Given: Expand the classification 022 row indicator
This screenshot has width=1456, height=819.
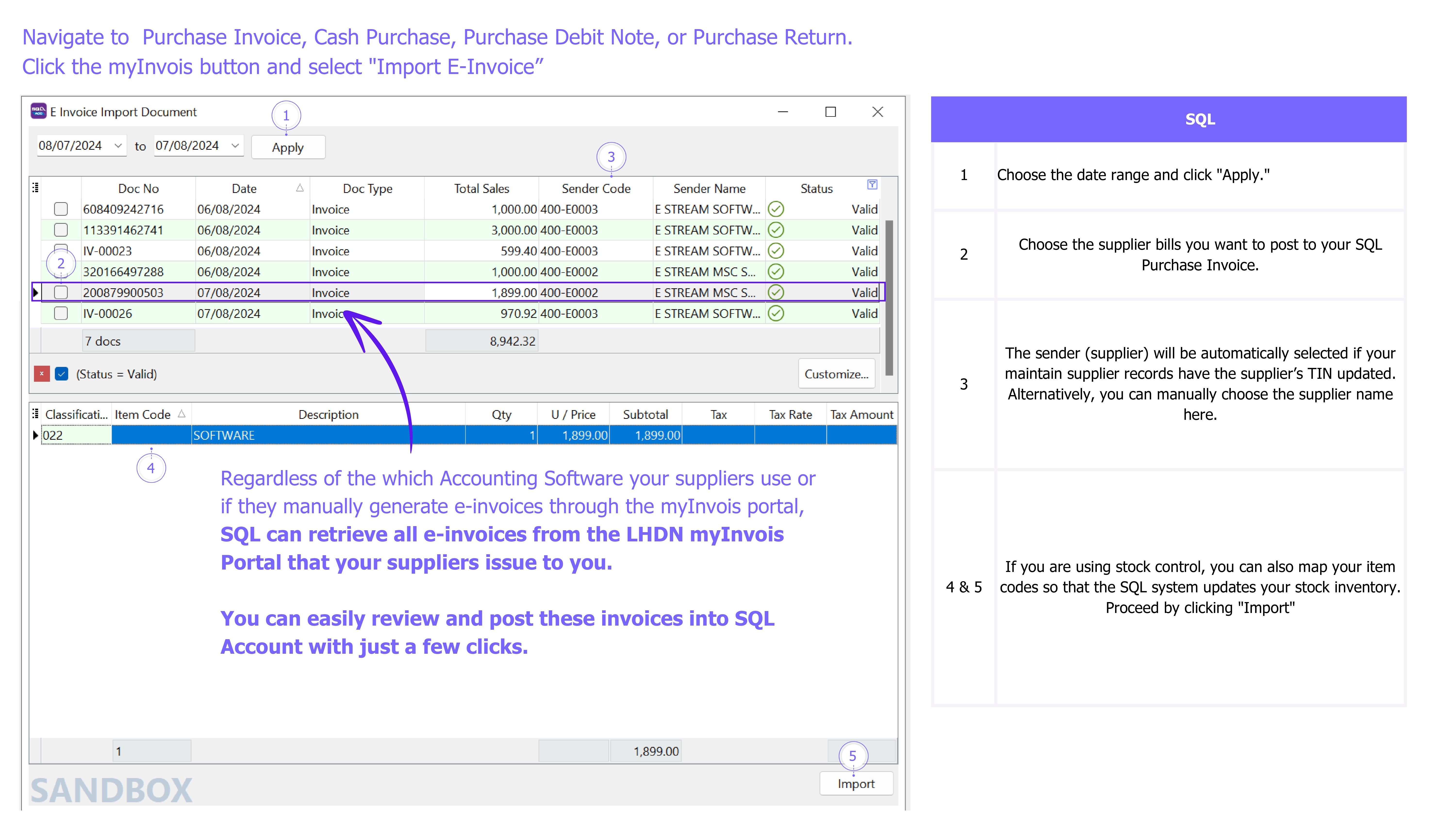Looking at the screenshot, I should (x=36, y=435).
